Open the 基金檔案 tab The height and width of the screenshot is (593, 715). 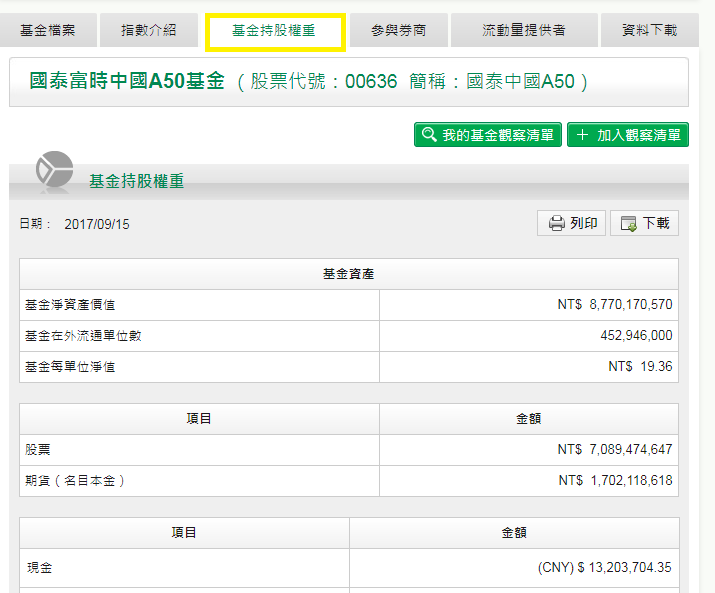pyautogui.click(x=48, y=30)
